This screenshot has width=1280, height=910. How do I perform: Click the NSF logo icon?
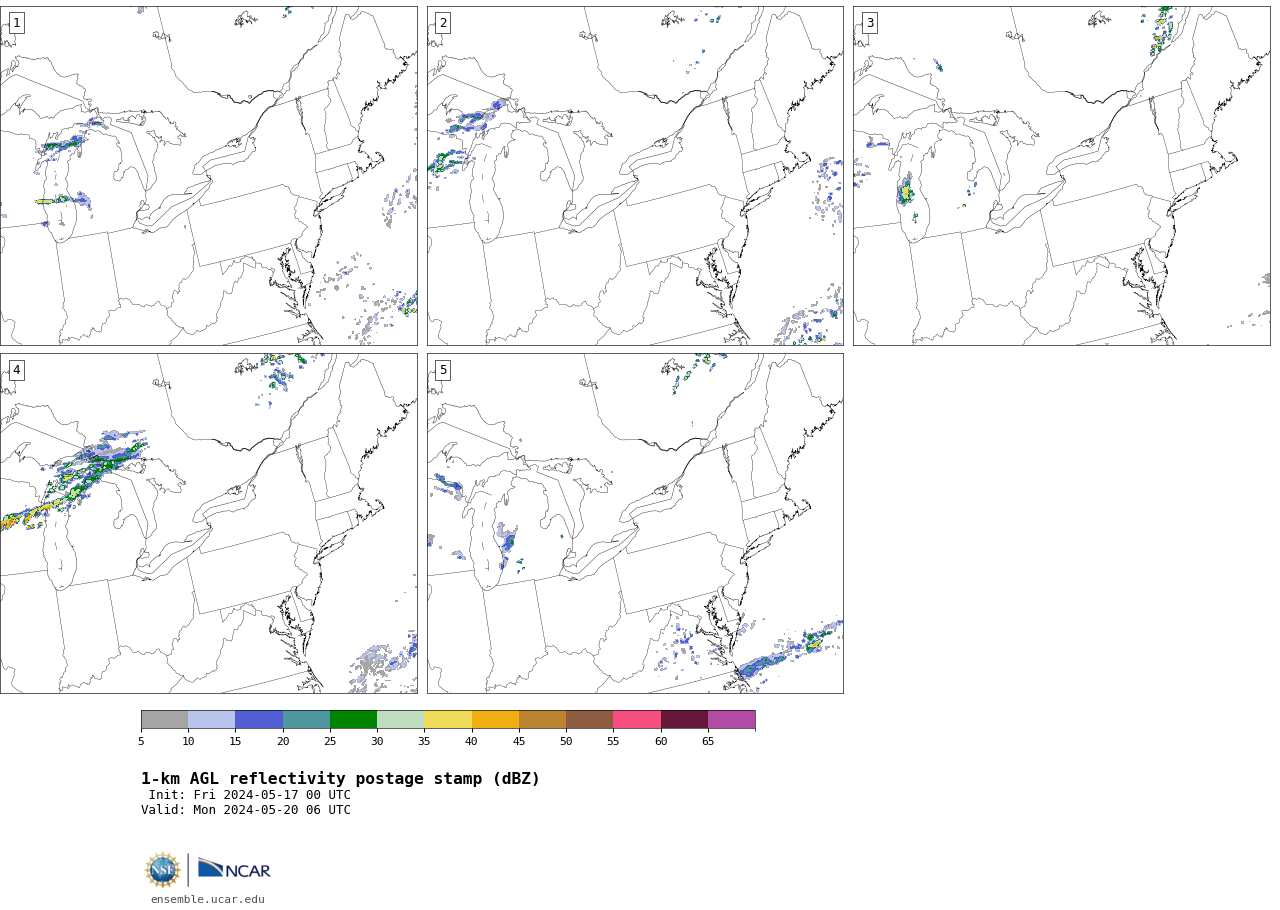pos(163,870)
